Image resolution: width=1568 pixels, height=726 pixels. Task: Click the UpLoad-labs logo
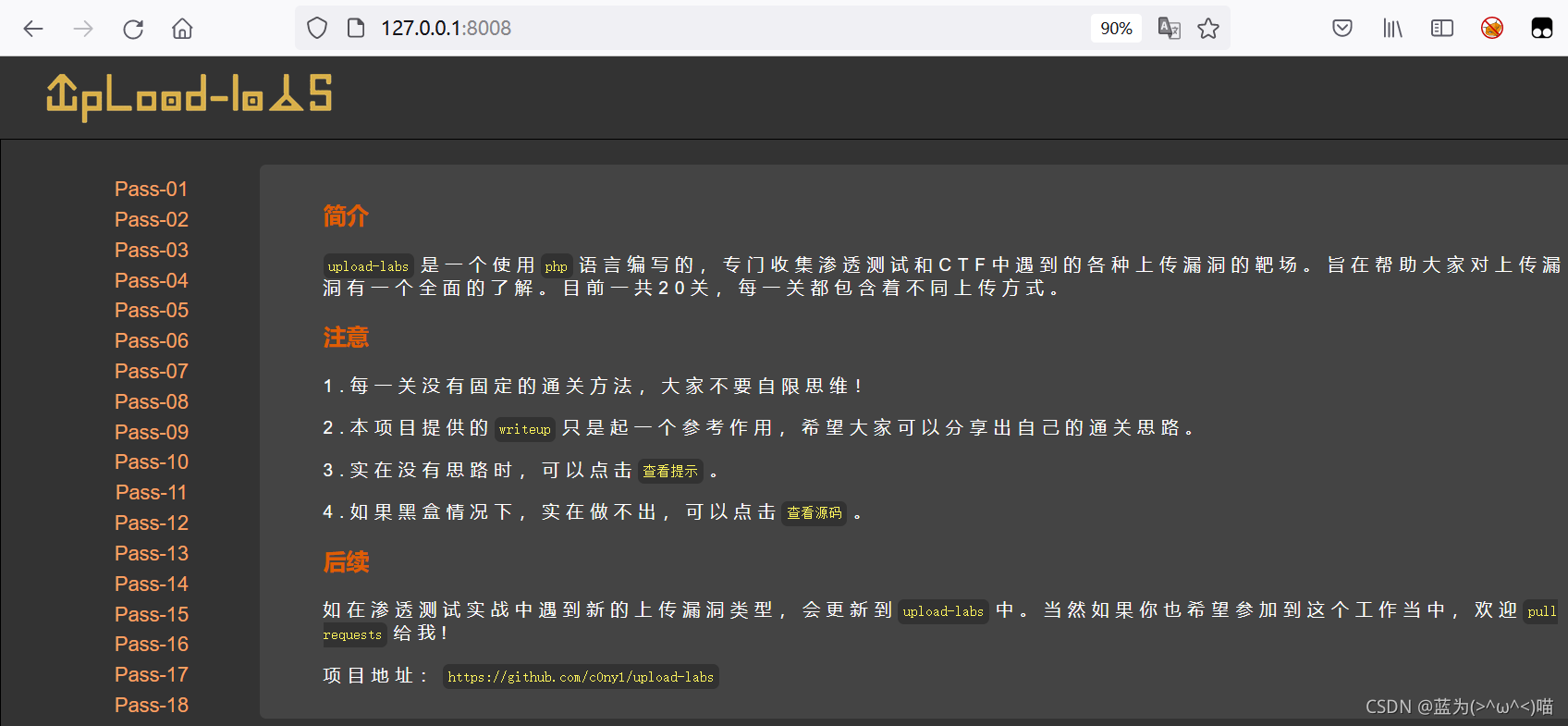(190, 97)
